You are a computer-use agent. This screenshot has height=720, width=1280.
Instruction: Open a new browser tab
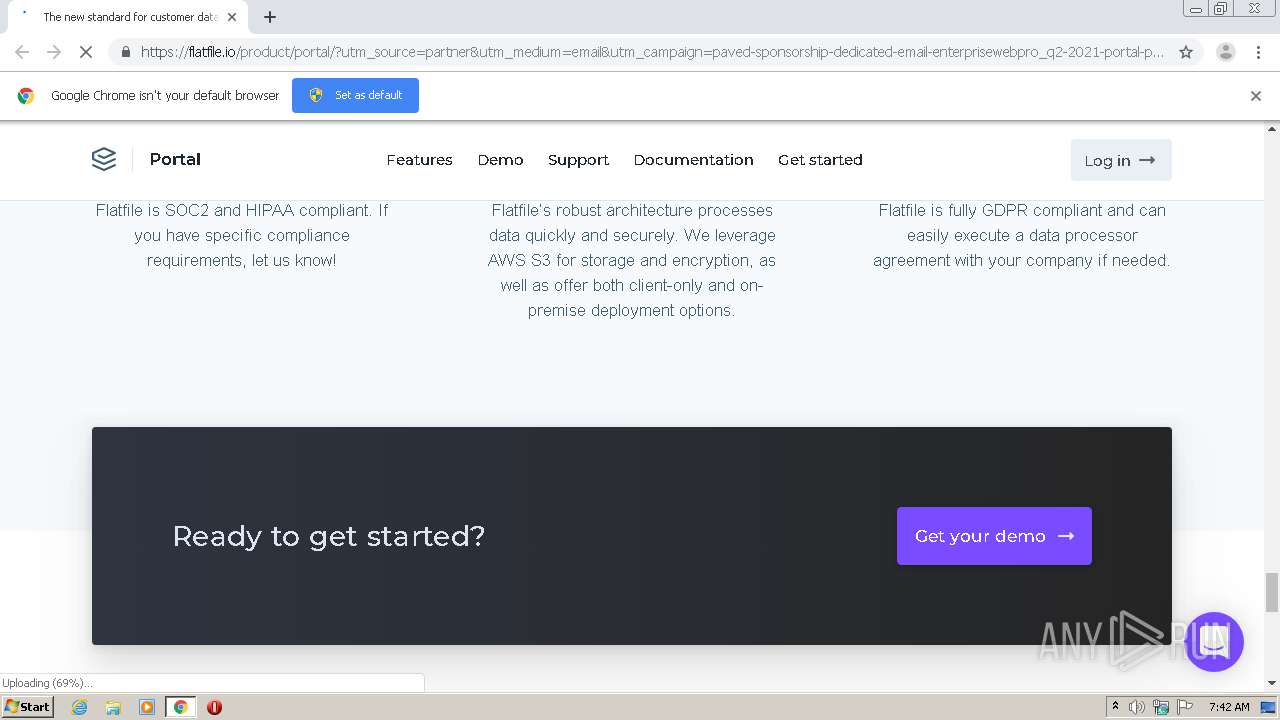click(x=270, y=17)
